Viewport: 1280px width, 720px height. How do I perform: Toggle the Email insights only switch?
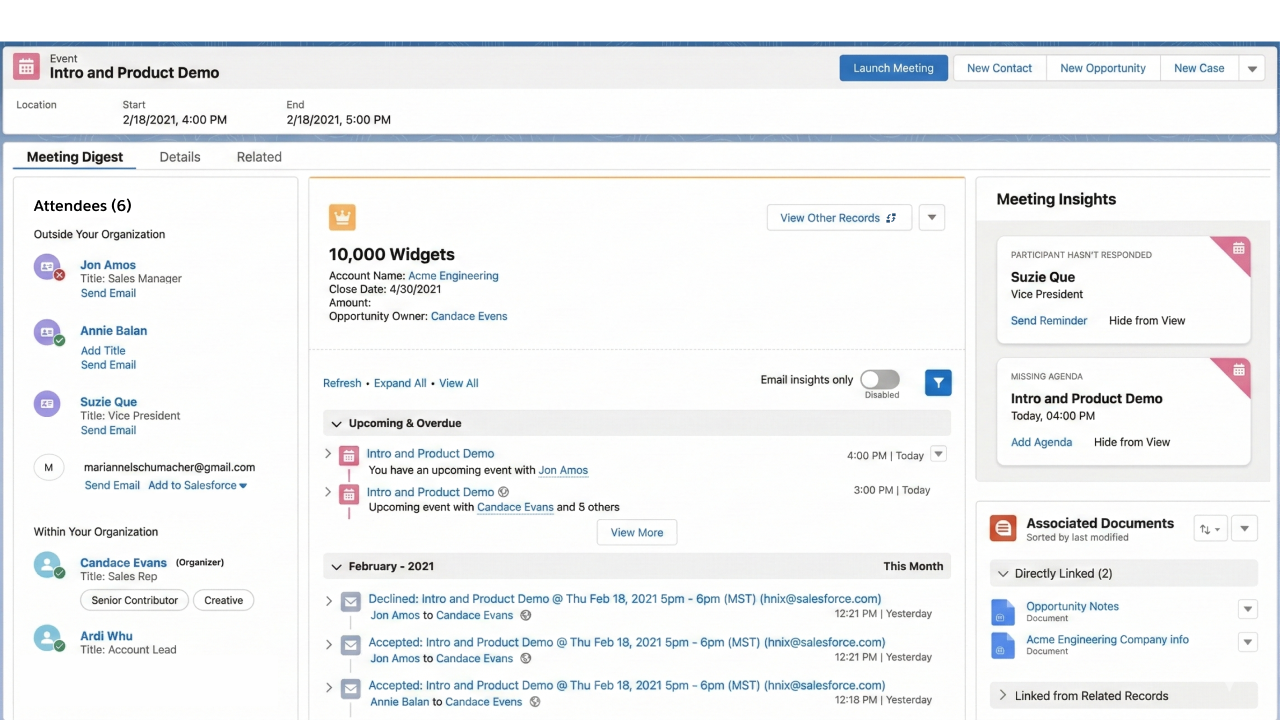pos(880,379)
